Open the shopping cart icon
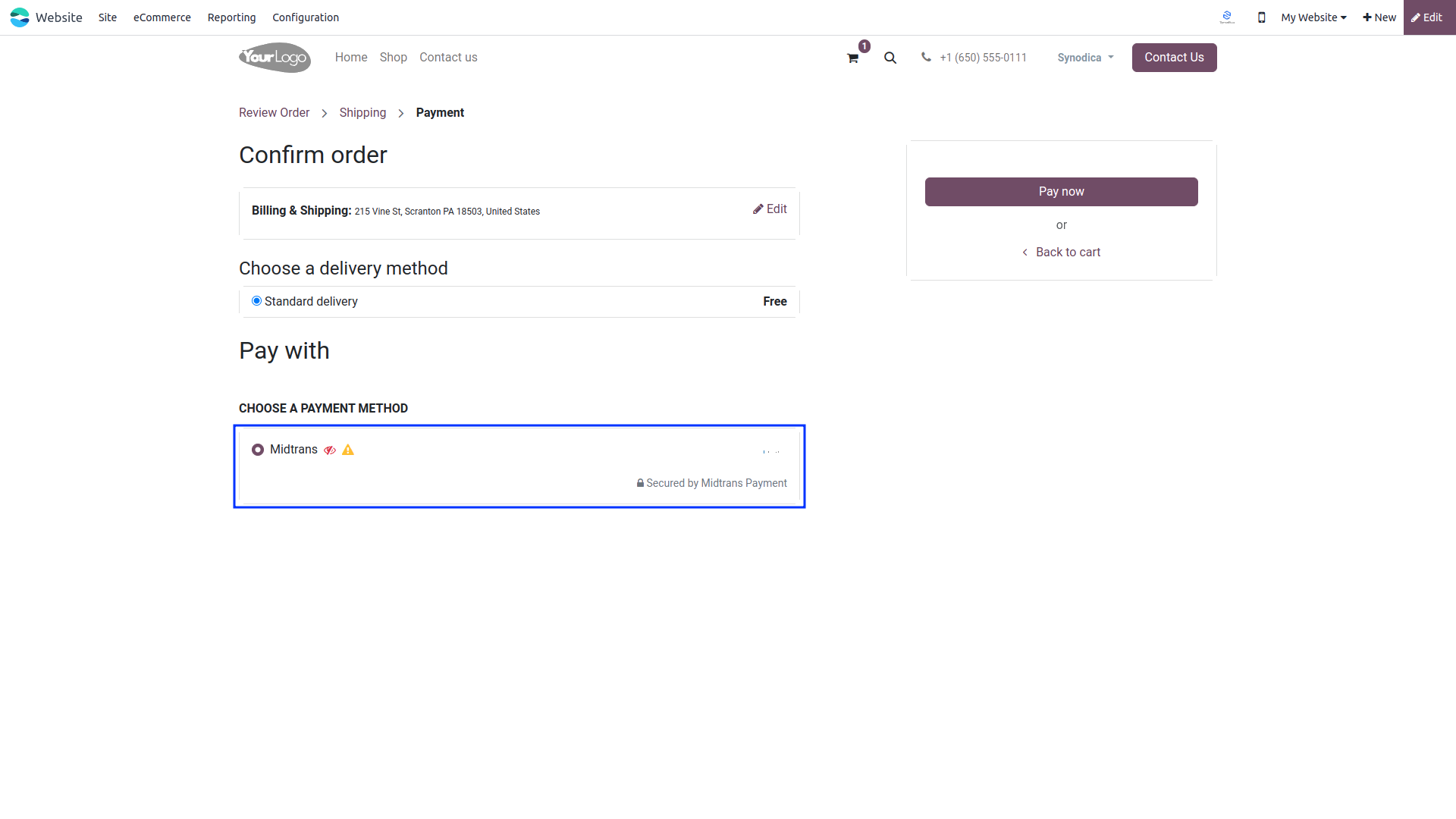 (853, 58)
